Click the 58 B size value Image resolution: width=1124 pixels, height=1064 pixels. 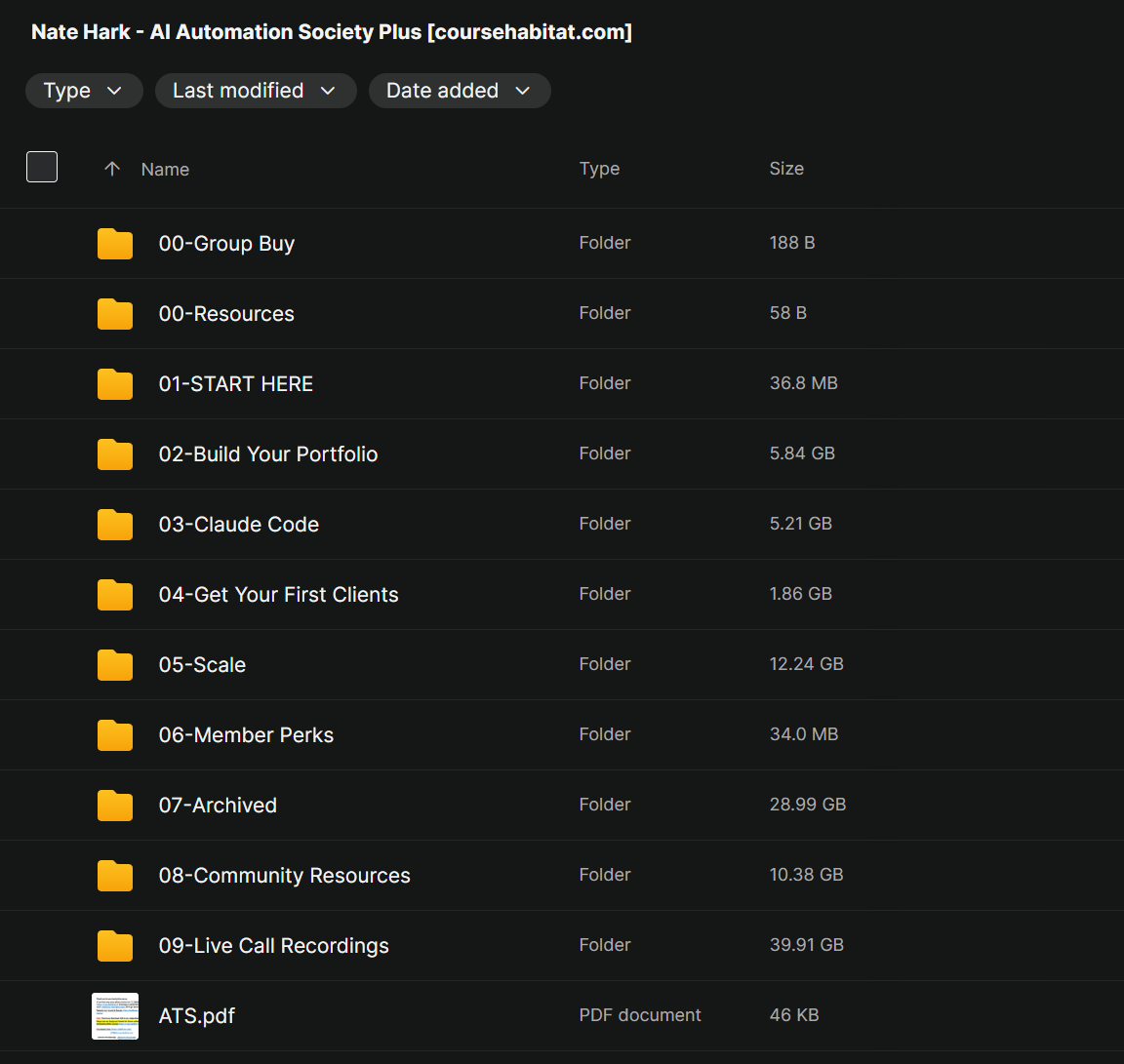coord(787,313)
